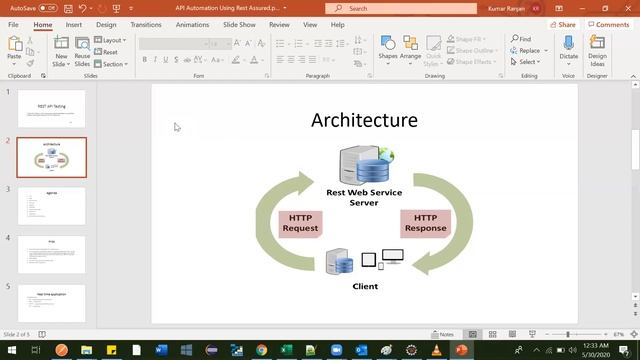Open the font name combo box

173,44
